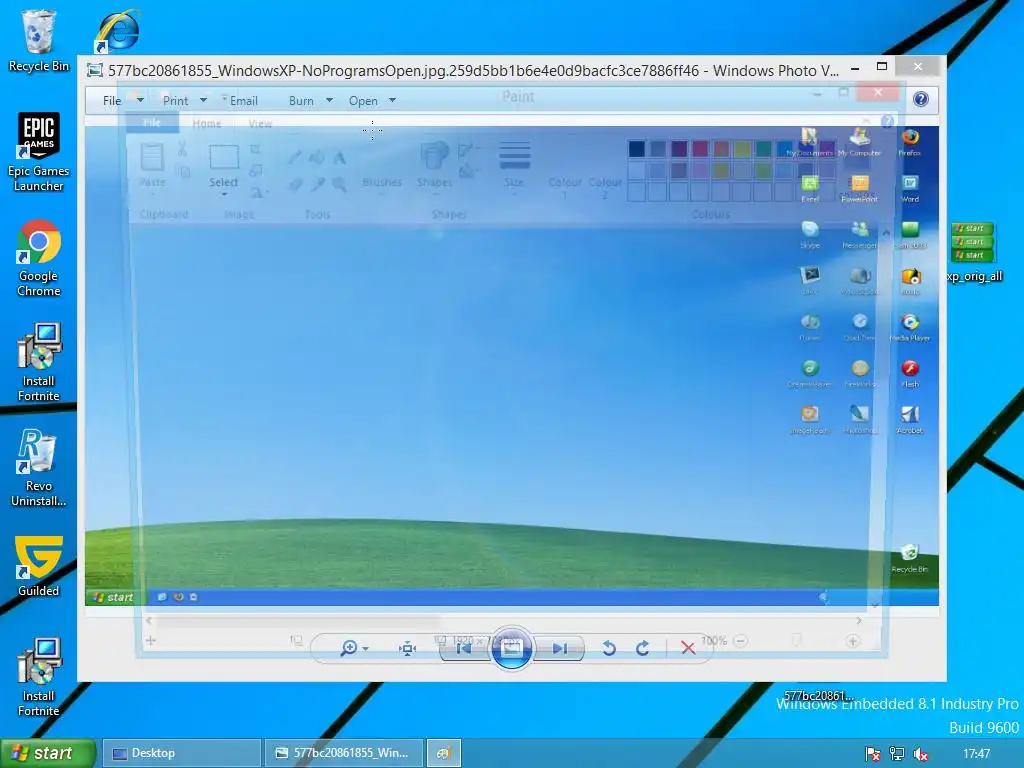Advance to next photo in Photo Viewer
Image resolution: width=1024 pixels, height=768 pixels.
coord(560,648)
